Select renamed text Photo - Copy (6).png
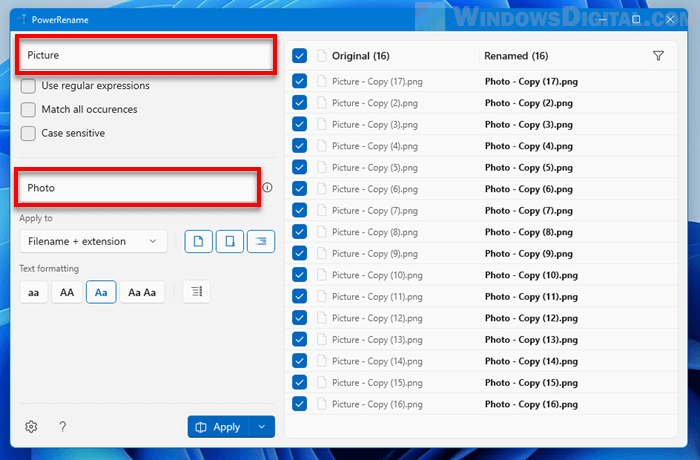The height and width of the screenshot is (460, 700). [529, 189]
